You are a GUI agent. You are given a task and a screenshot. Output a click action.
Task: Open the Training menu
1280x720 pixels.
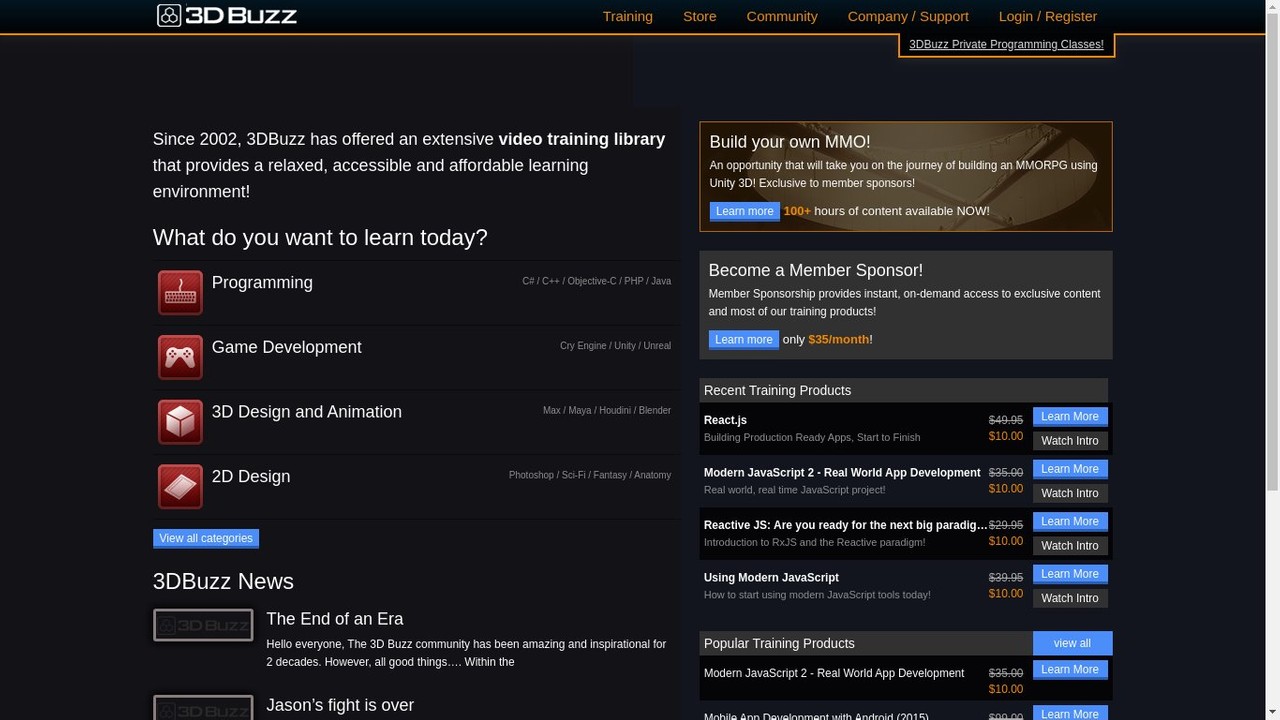628,16
